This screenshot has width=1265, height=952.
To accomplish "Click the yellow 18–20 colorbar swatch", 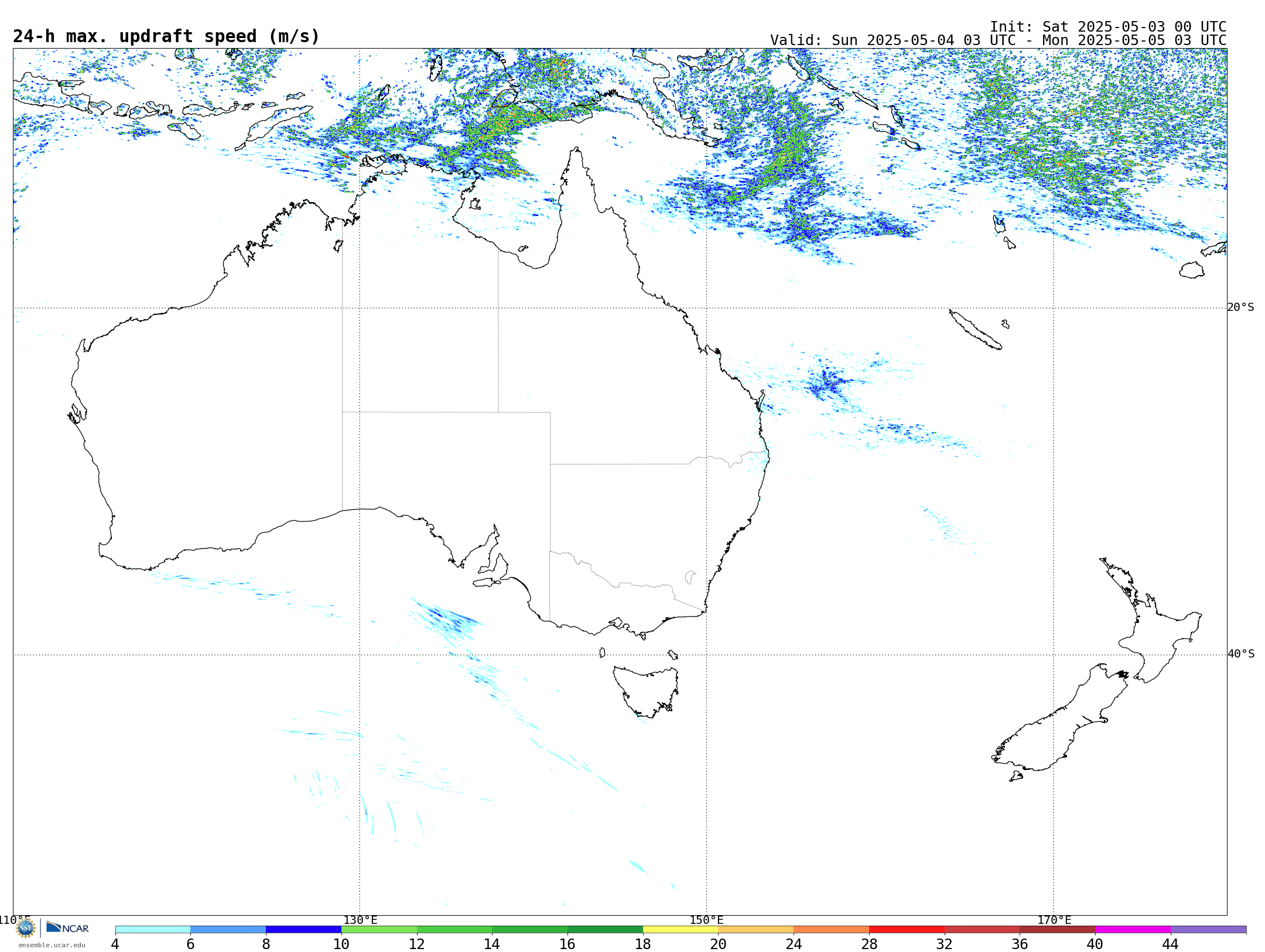I will pyautogui.click(x=681, y=929).
